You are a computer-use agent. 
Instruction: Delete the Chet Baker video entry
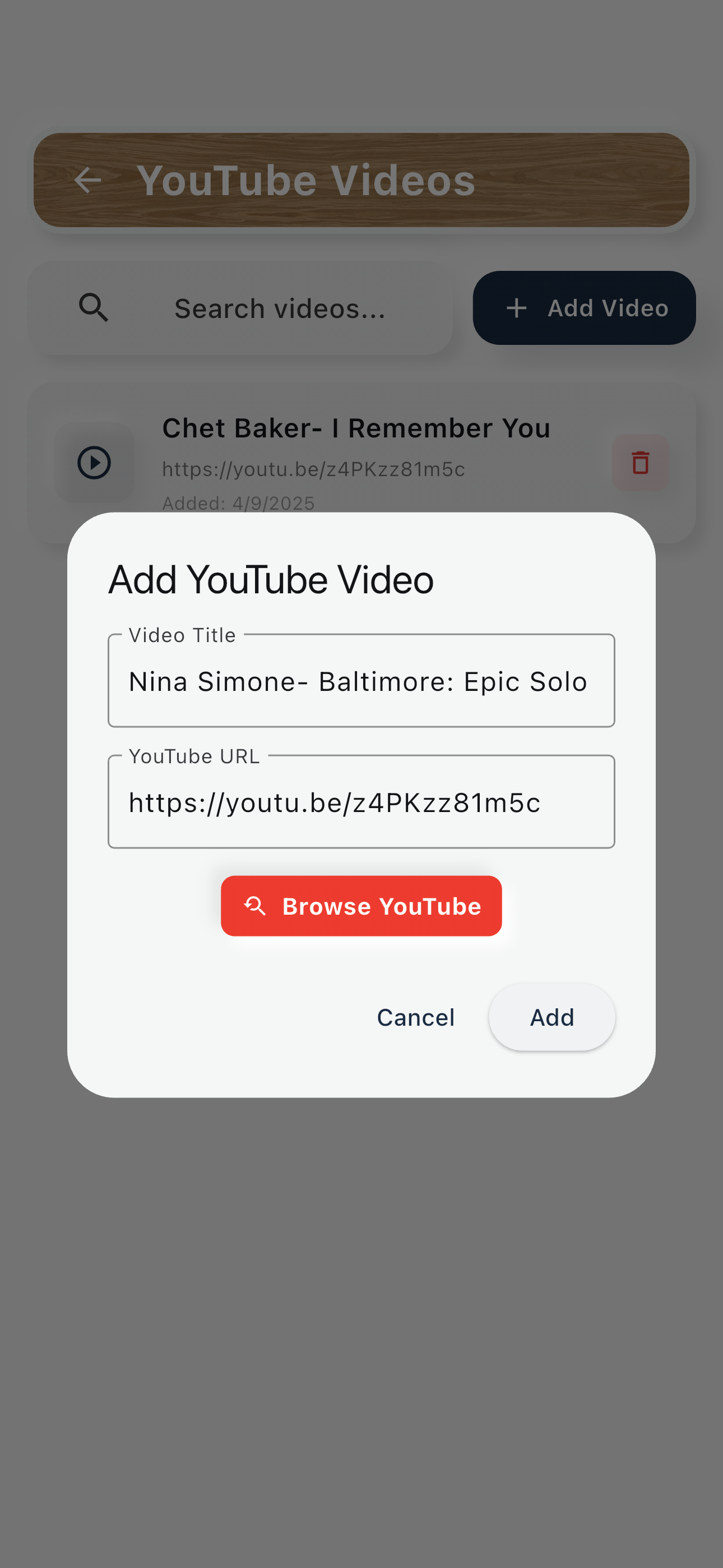640,463
